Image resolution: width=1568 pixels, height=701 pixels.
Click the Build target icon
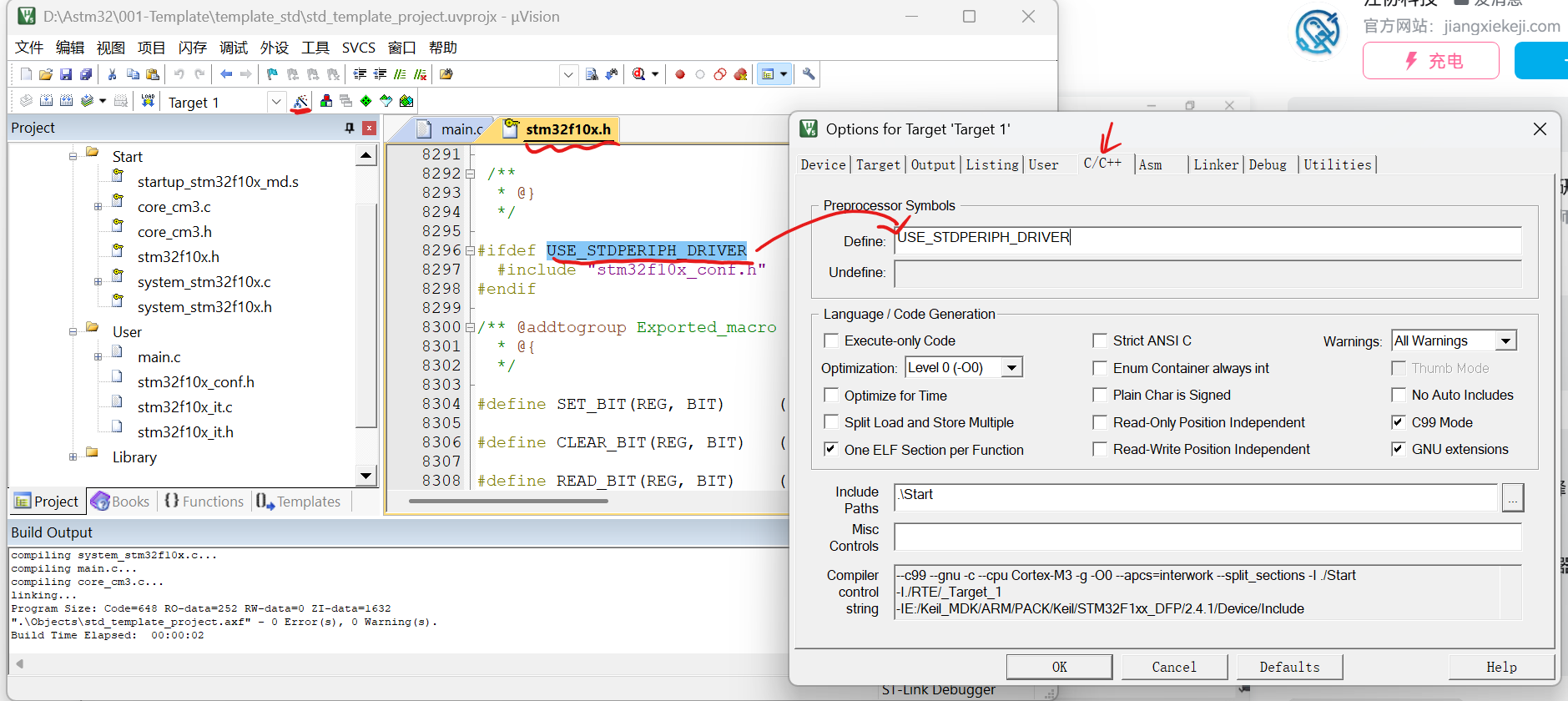point(47,101)
